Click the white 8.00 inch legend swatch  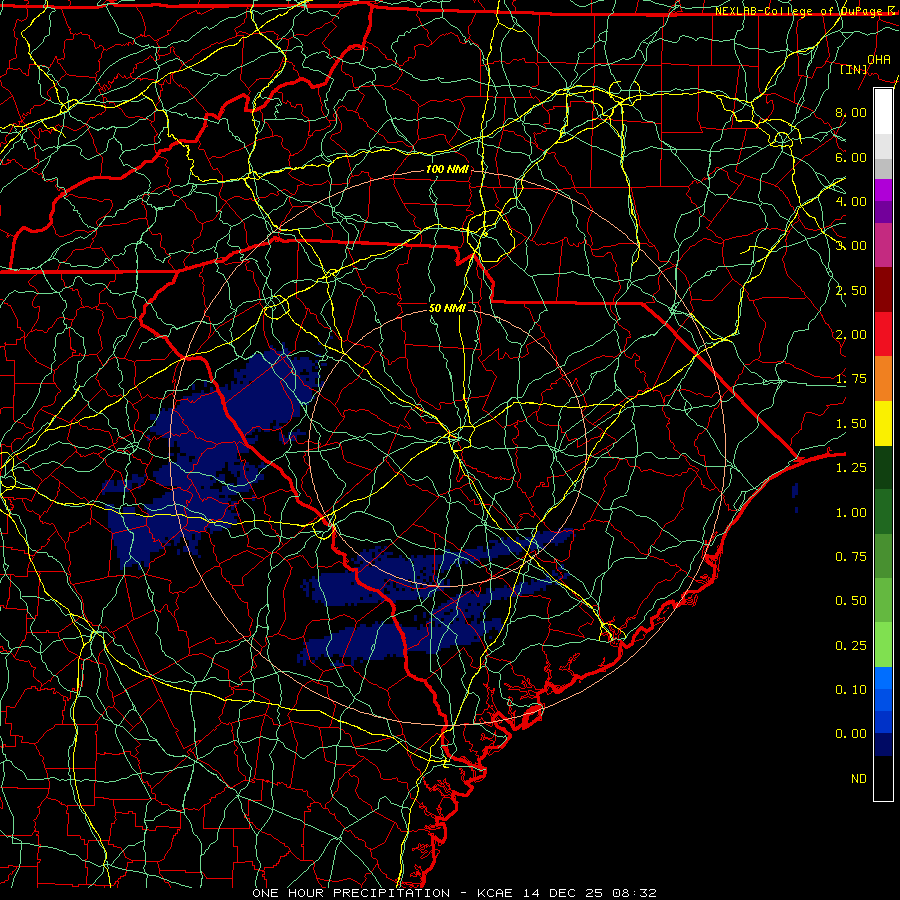point(883,112)
